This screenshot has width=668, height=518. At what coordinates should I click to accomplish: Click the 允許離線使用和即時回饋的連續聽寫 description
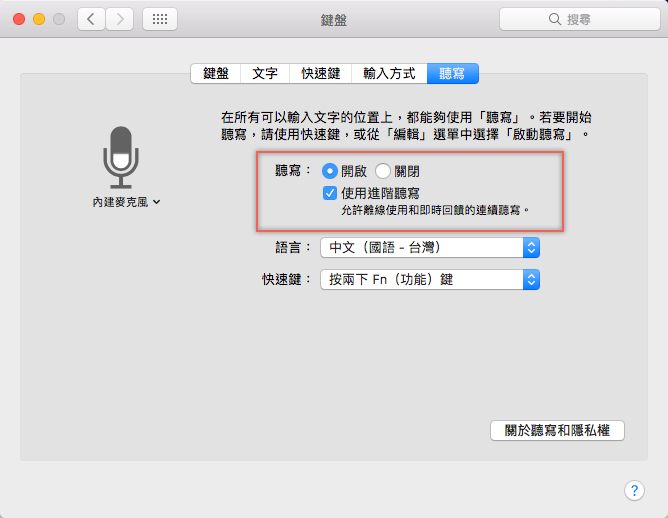click(435, 210)
